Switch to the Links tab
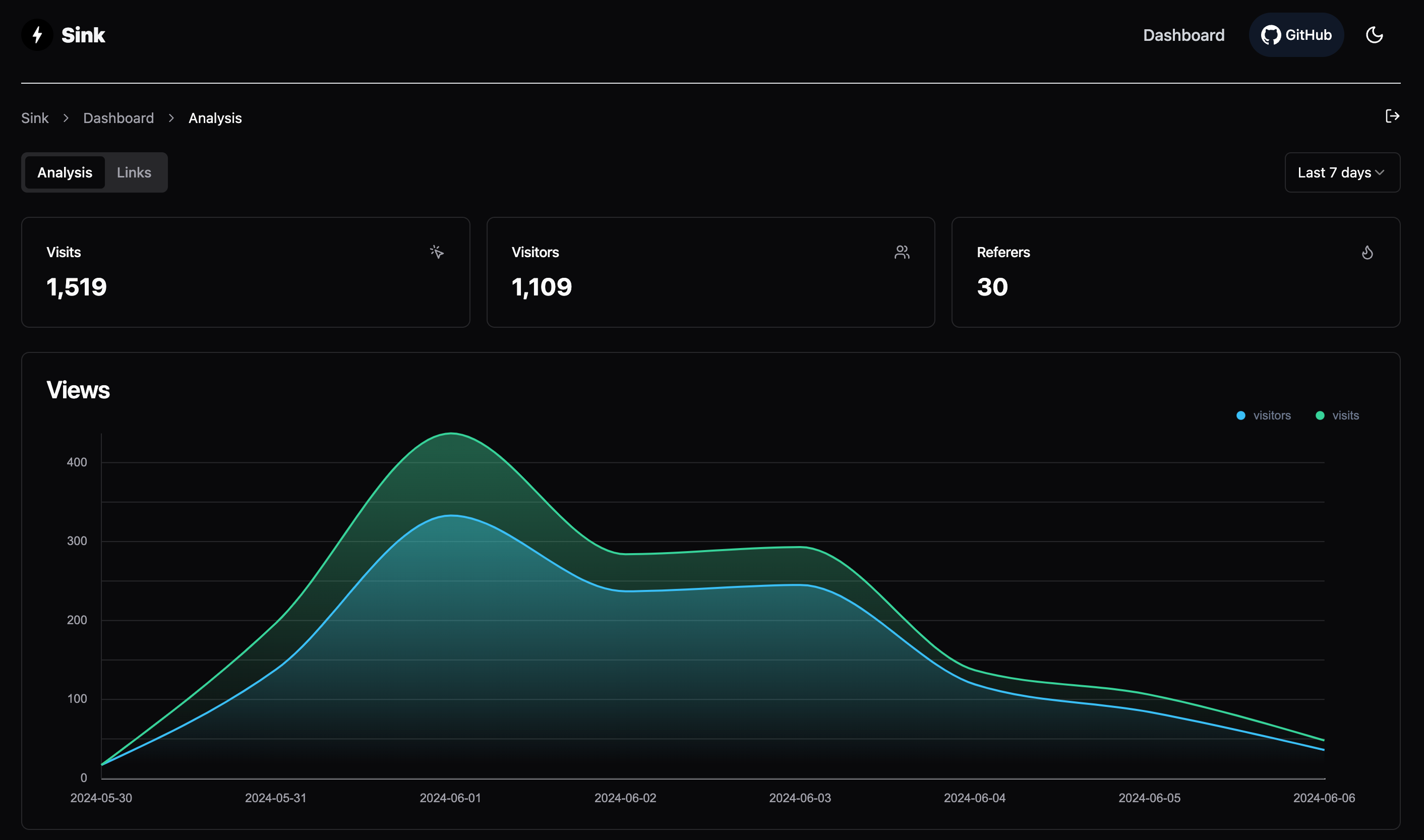Viewport: 1424px width, 840px height. [134, 172]
